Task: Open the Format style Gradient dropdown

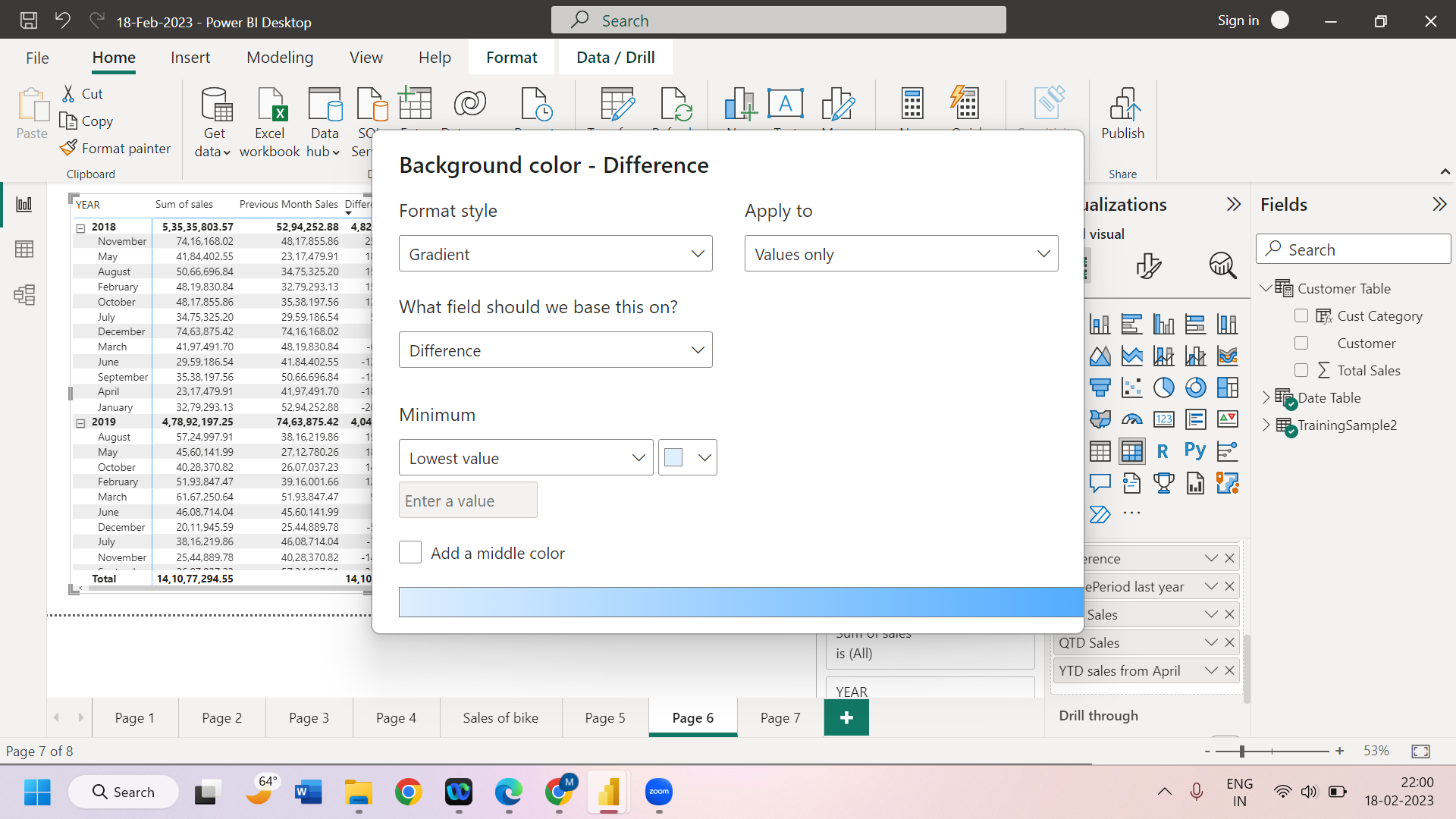Action: (555, 254)
